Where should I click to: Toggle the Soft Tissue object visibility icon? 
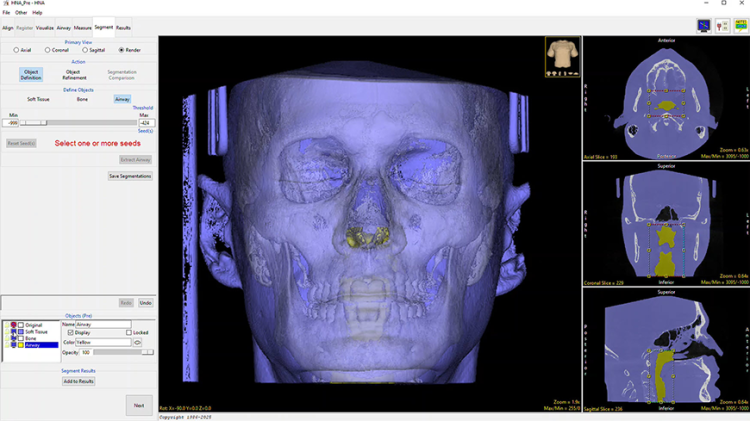click(12, 332)
